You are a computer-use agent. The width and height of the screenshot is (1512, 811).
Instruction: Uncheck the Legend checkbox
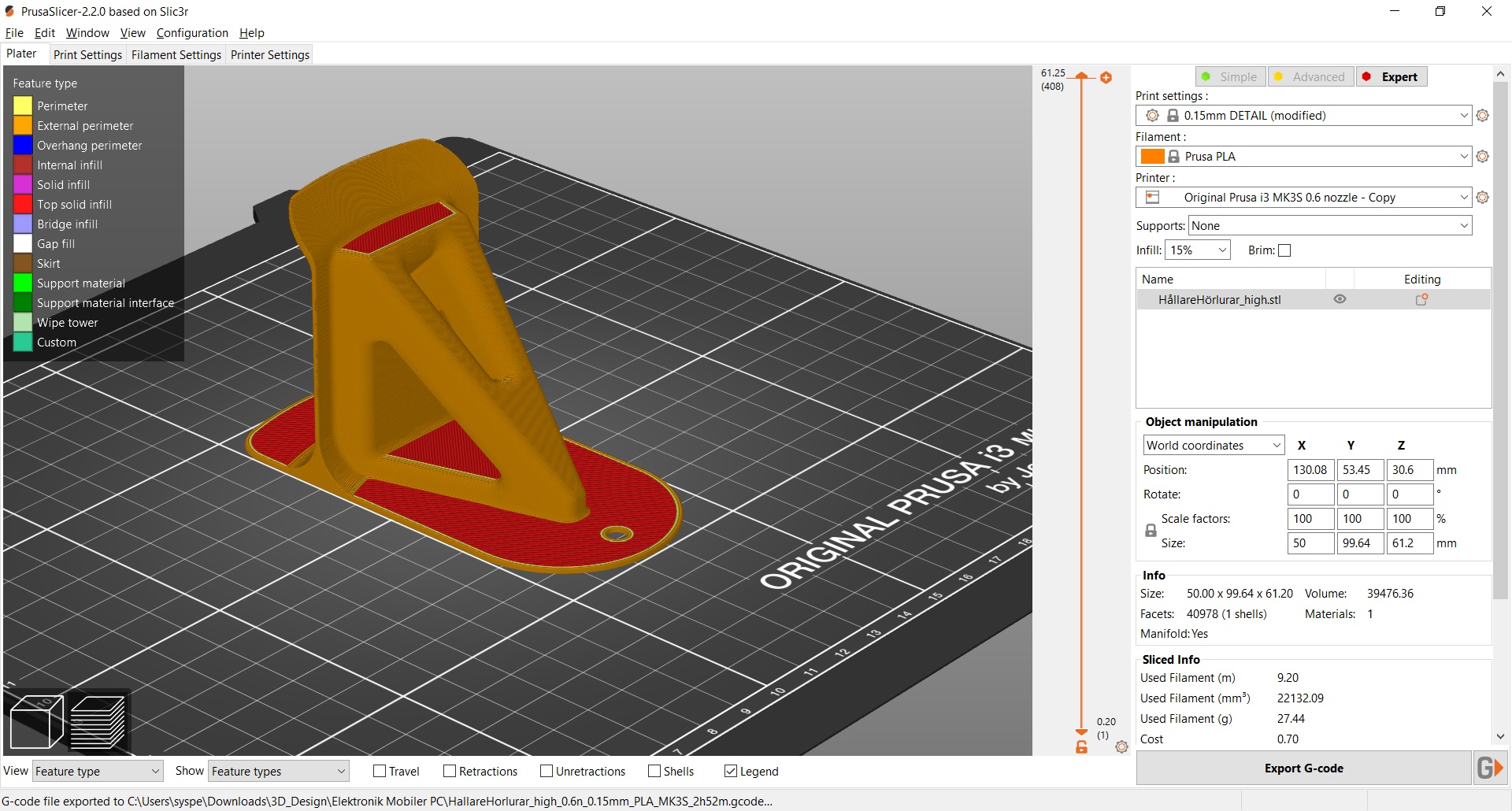pos(731,771)
